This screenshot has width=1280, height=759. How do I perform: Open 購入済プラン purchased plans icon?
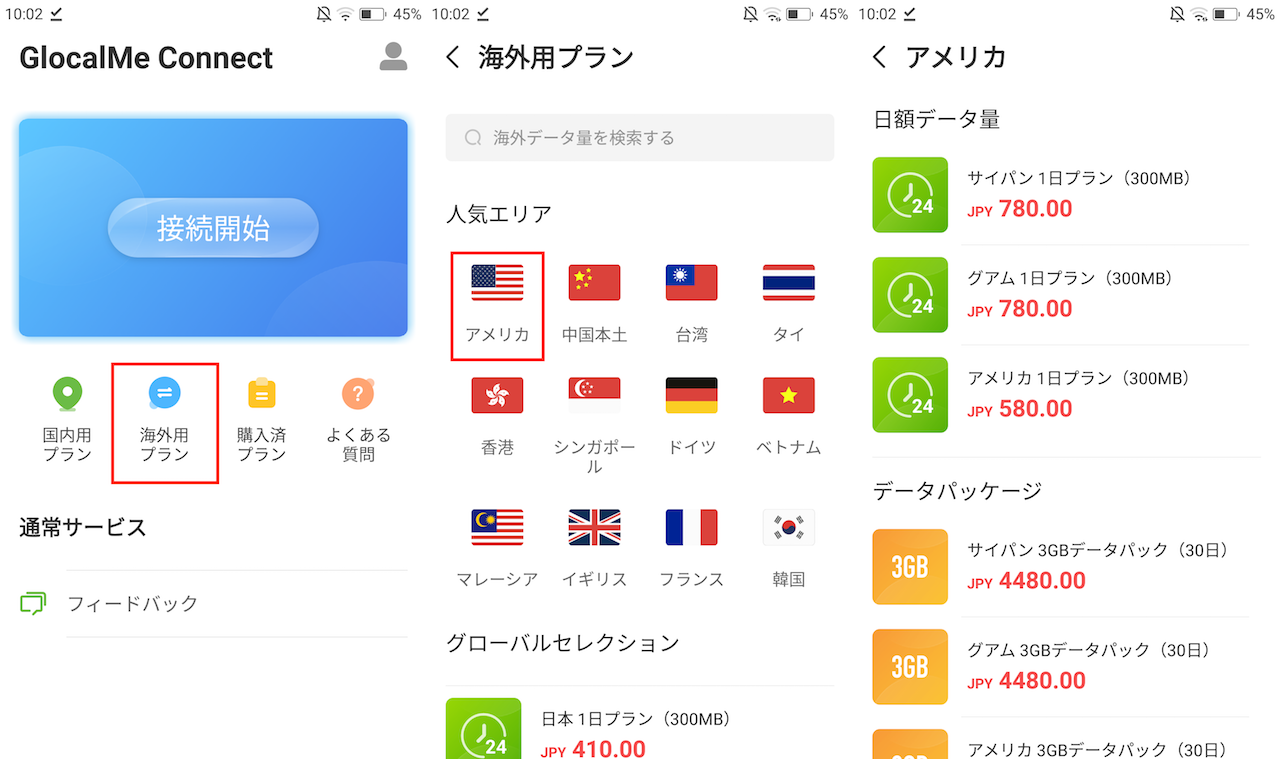(x=261, y=419)
